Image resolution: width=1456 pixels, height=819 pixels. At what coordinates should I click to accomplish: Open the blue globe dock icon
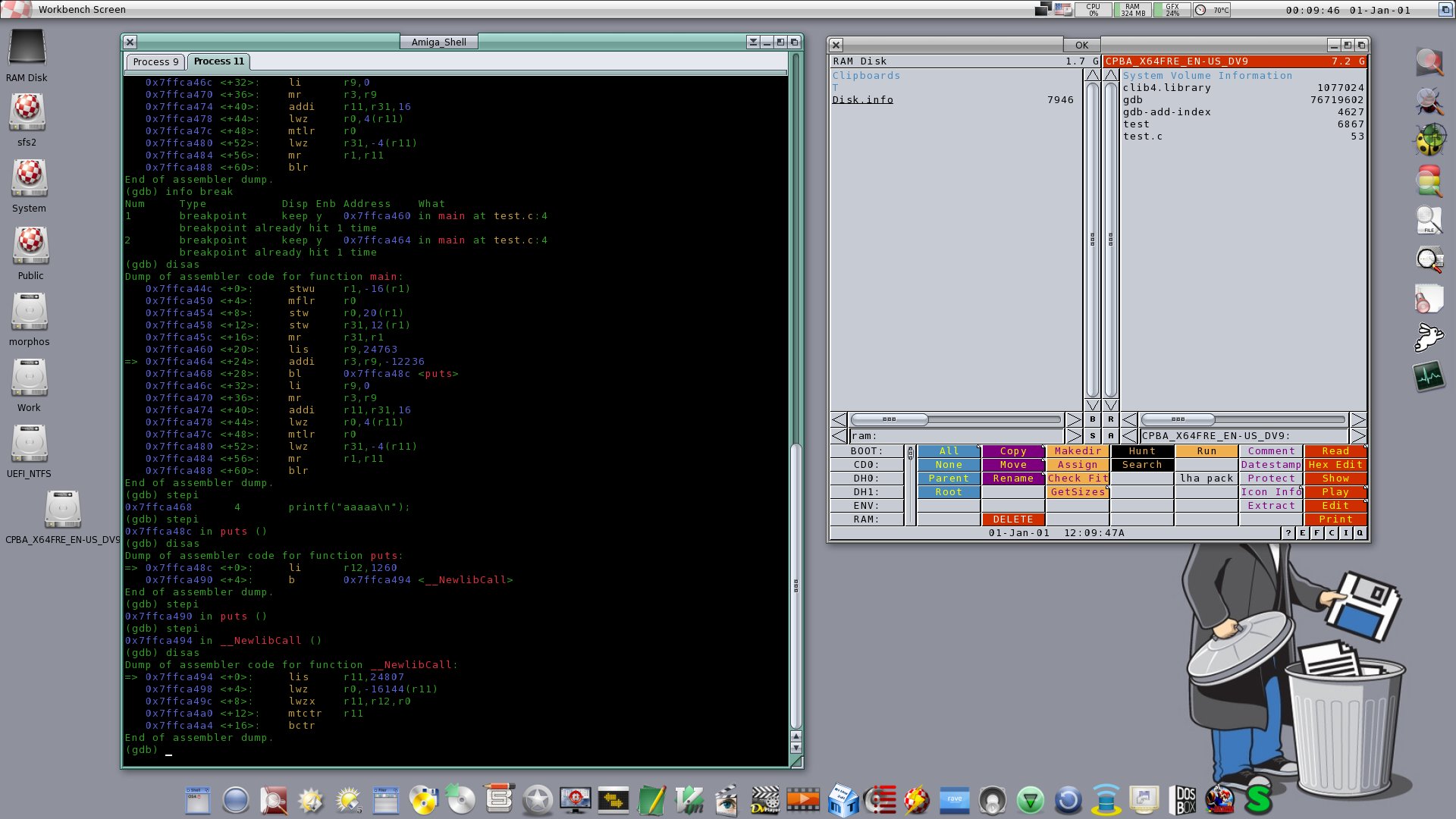[236, 800]
